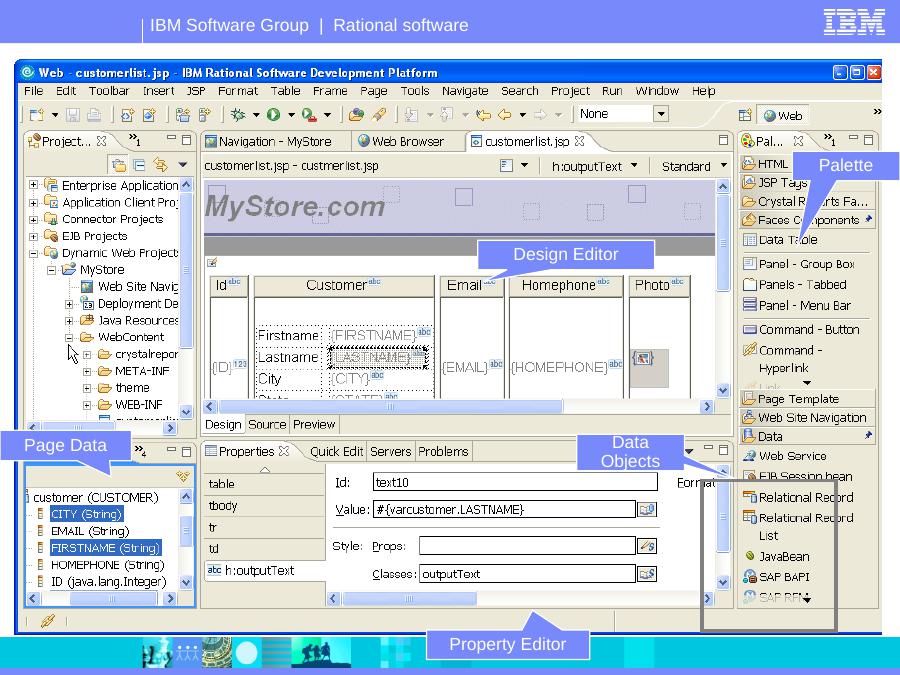
Task: Click the Id text field
Action: click(x=515, y=482)
